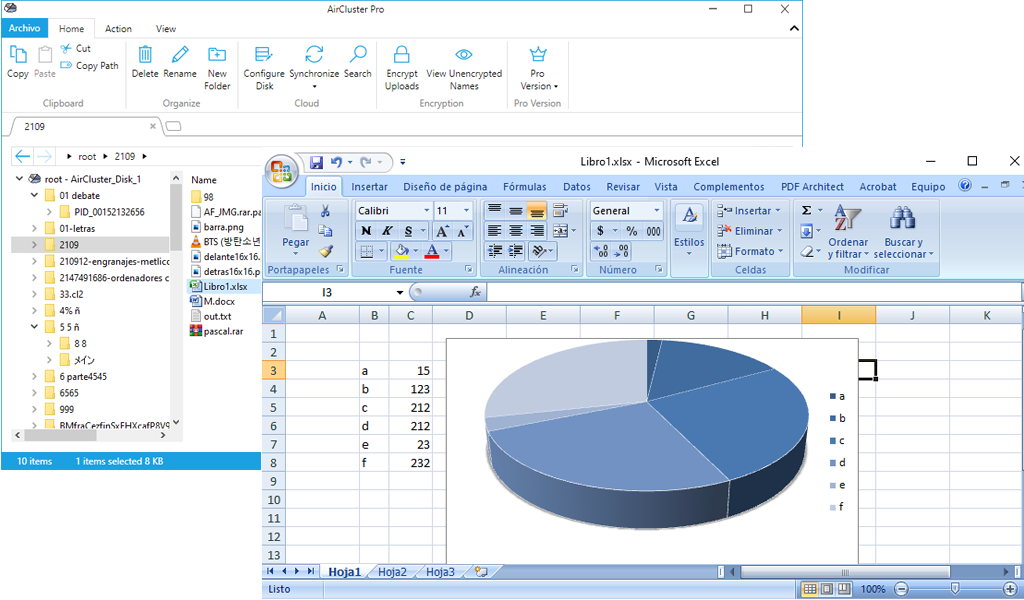This screenshot has height=600, width=1024.
Task: Click View Unencrypted Names eye icon
Action: [x=464, y=54]
